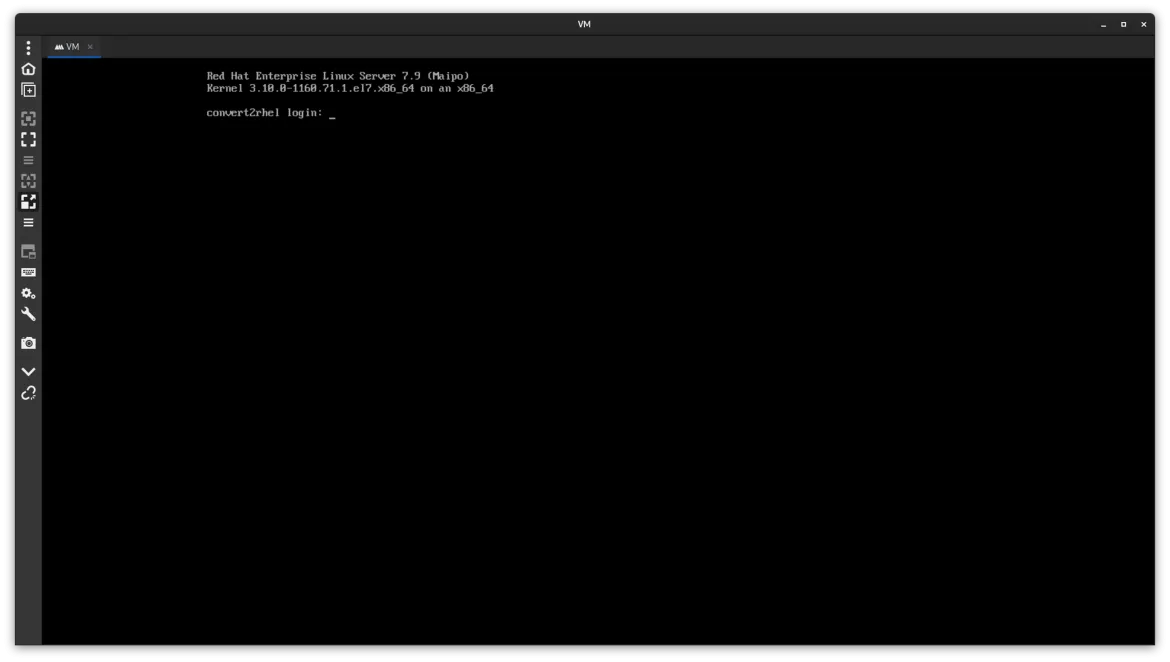The width and height of the screenshot is (1170, 662).
Task: Click the VM window title bar
Action: pos(585,23)
